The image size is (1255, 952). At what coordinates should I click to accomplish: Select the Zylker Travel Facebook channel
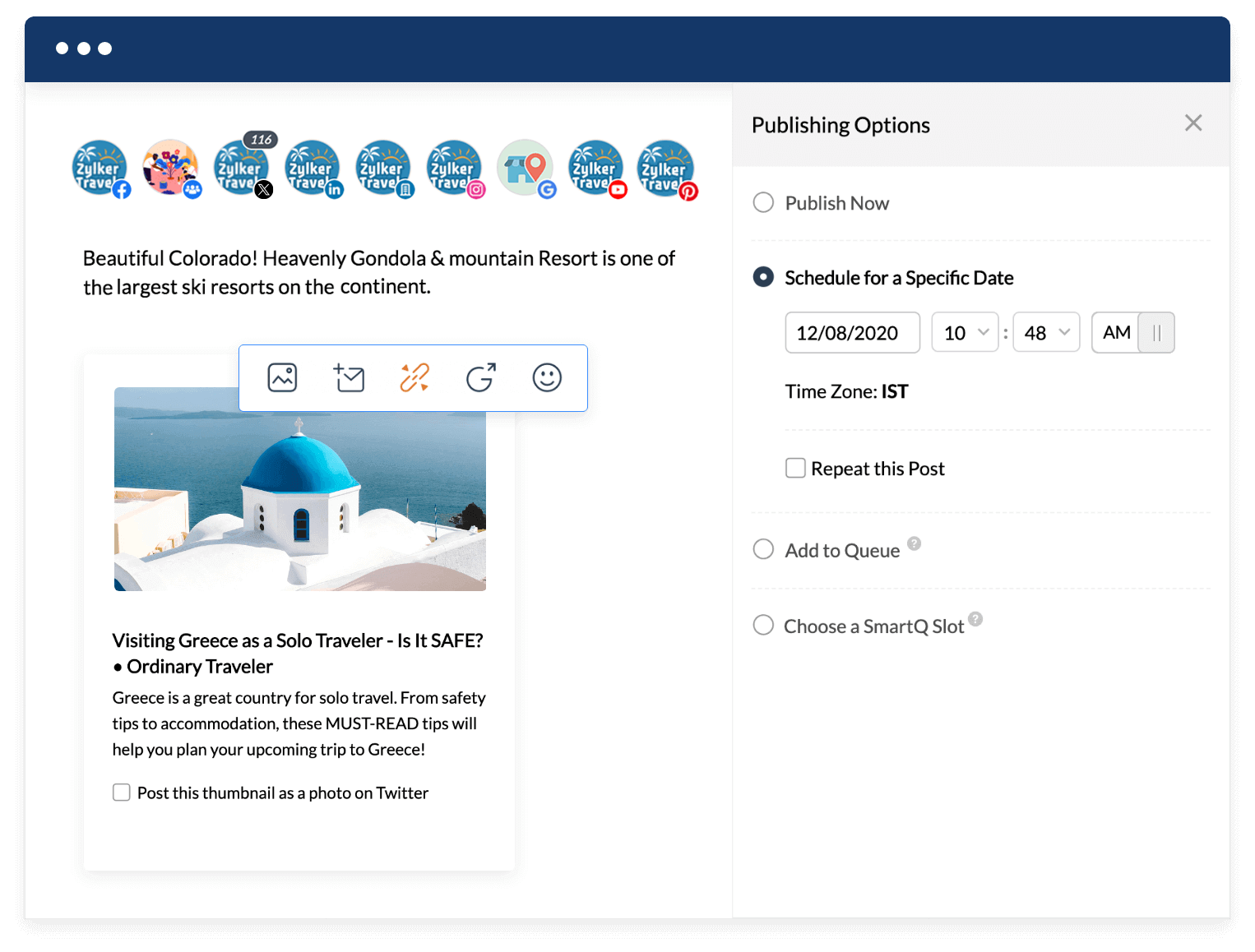pyautogui.click(x=100, y=169)
